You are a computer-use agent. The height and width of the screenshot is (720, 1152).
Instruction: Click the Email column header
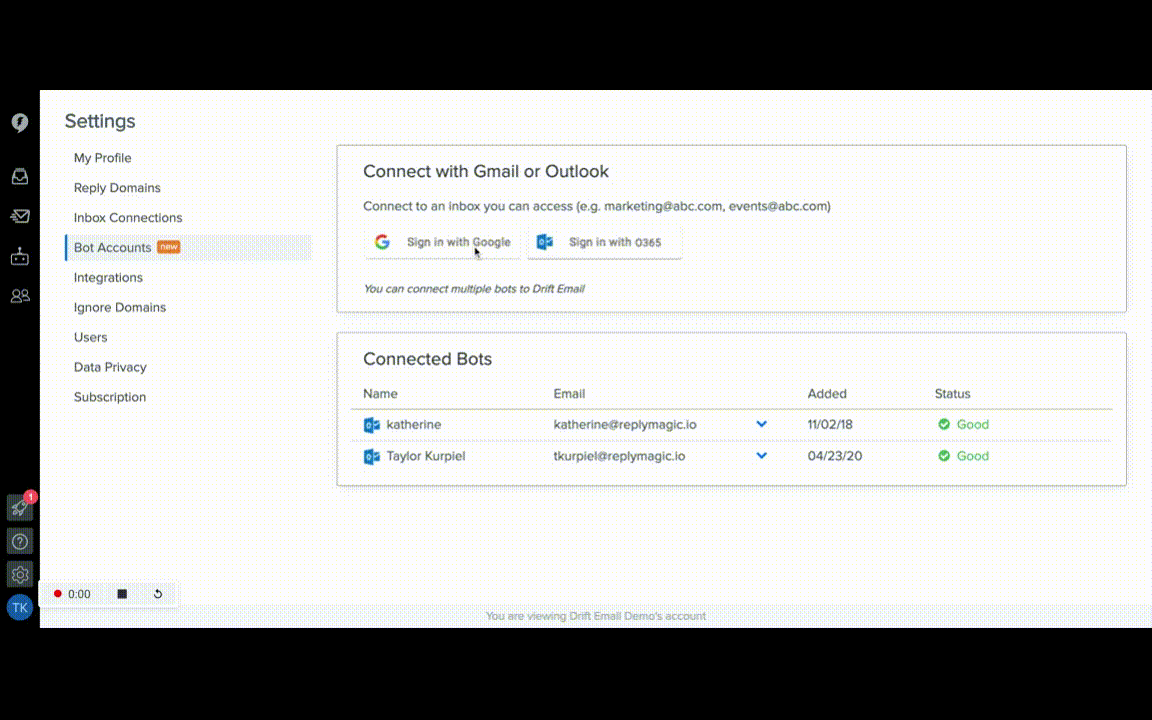pyautogui.click(x=569, y=394)
